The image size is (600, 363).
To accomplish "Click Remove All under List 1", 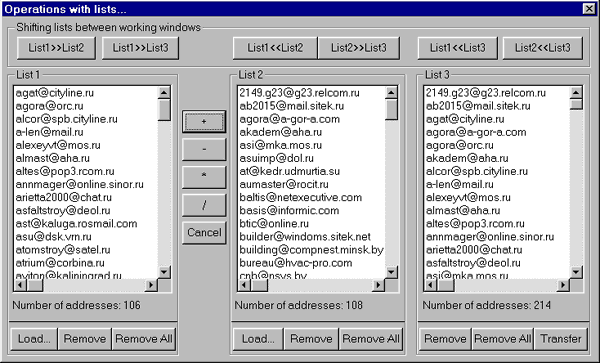I will pos(144,339).
